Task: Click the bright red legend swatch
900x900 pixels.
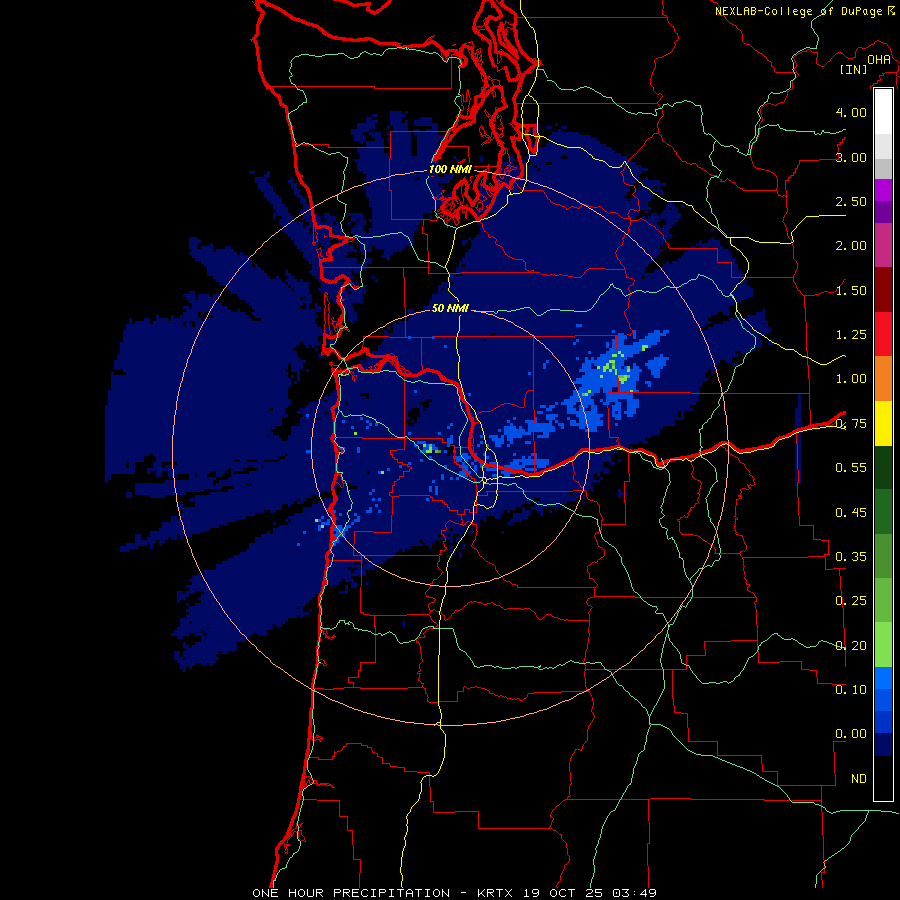Action: tap(883, 334)
